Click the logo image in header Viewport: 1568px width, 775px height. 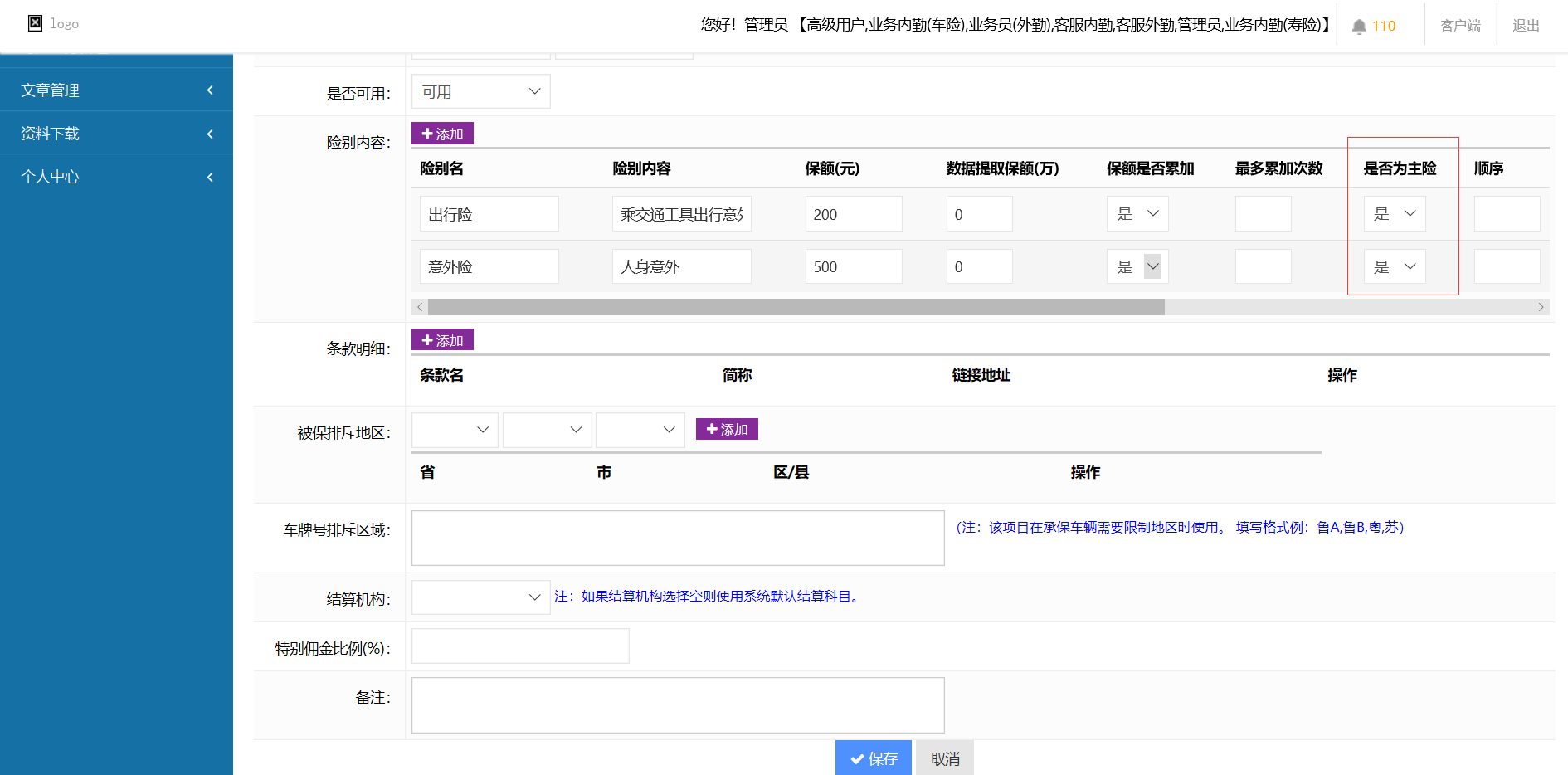tap(36, 23)
